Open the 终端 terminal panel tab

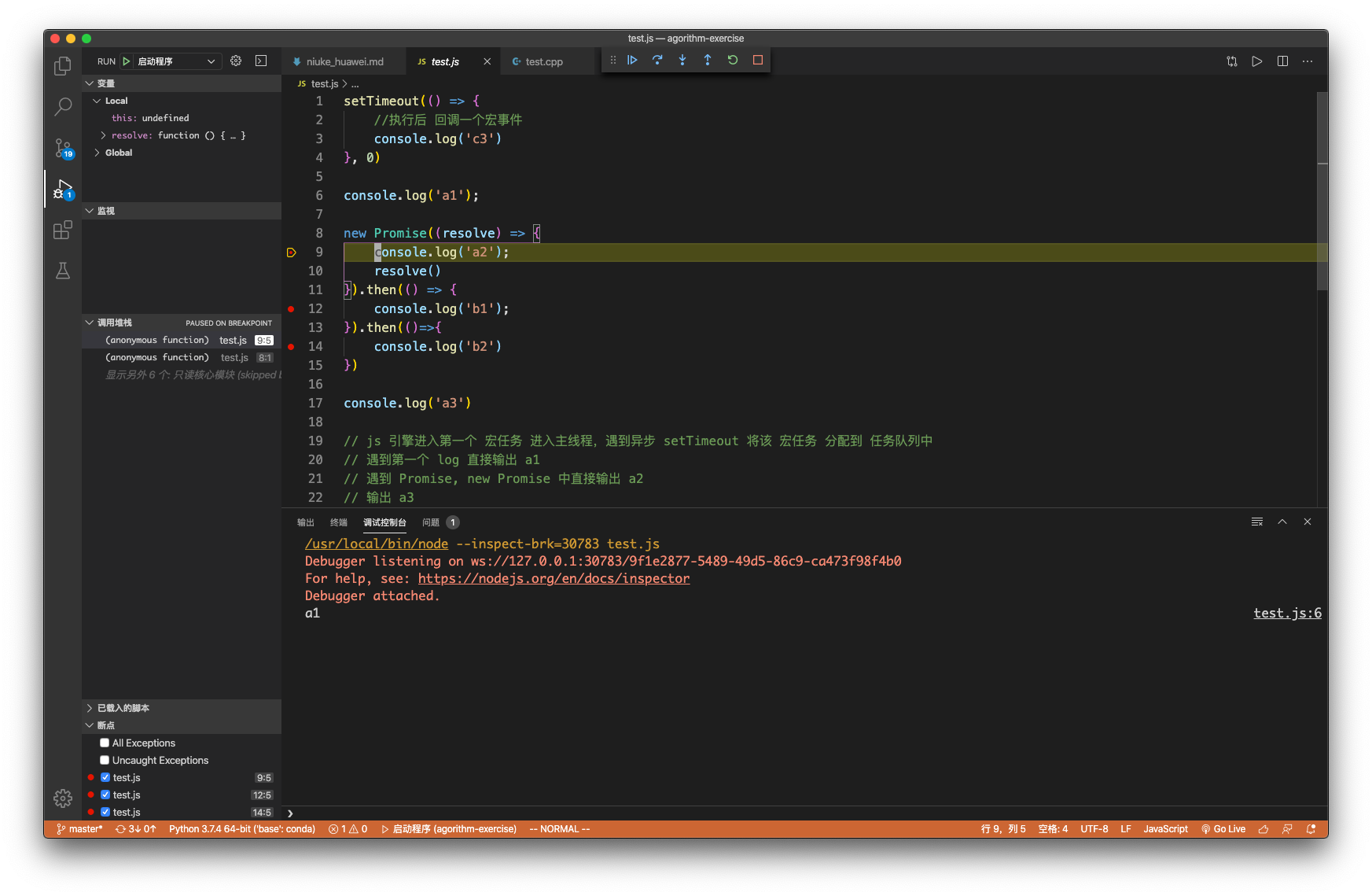(339, 522)
